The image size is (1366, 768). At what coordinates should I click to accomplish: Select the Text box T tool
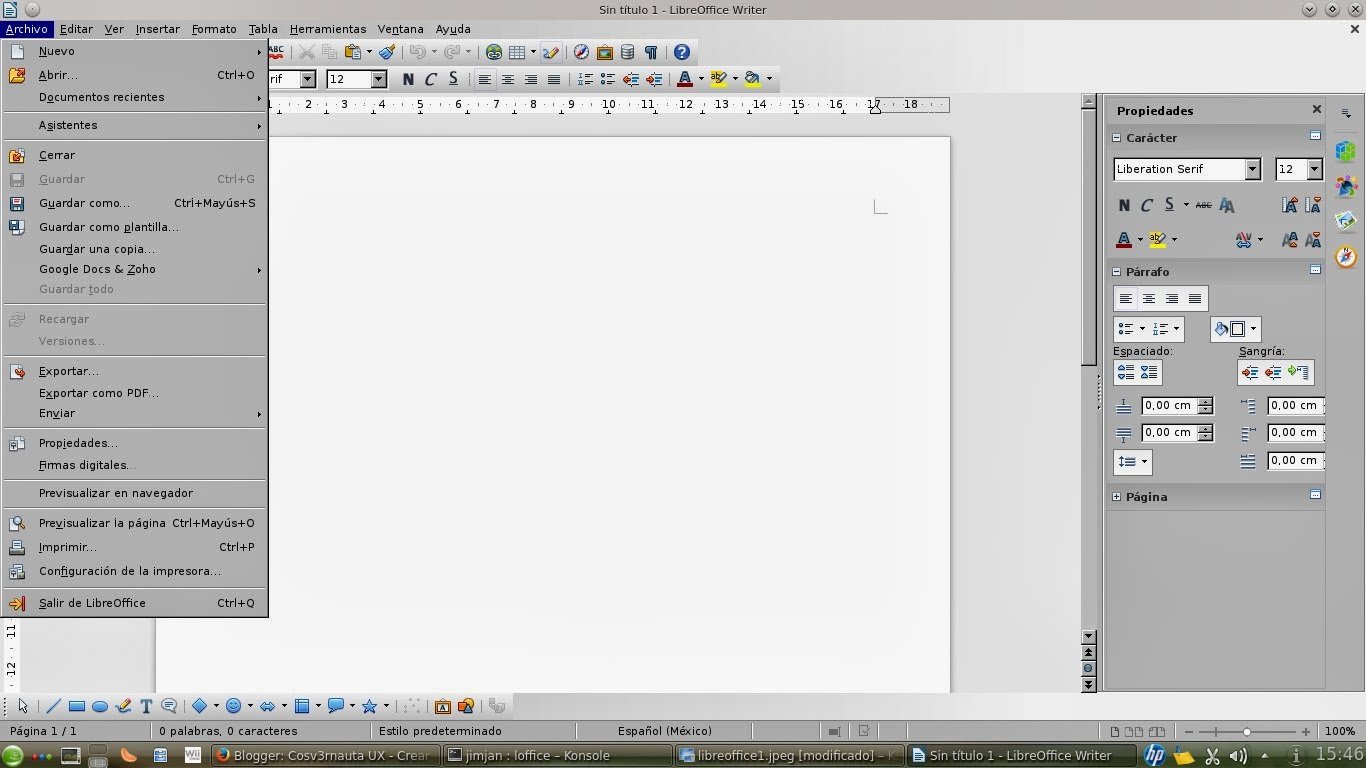pyautogui.click(x=146, y=706)
